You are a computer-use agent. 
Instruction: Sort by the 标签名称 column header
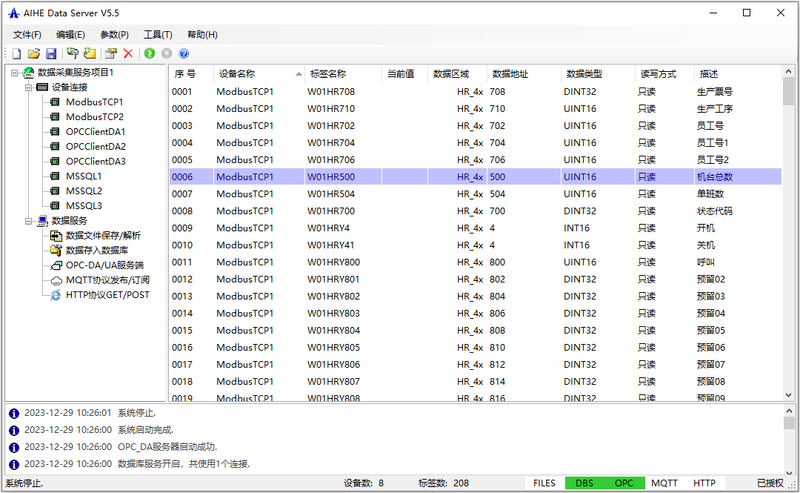[x=343, y=74]
